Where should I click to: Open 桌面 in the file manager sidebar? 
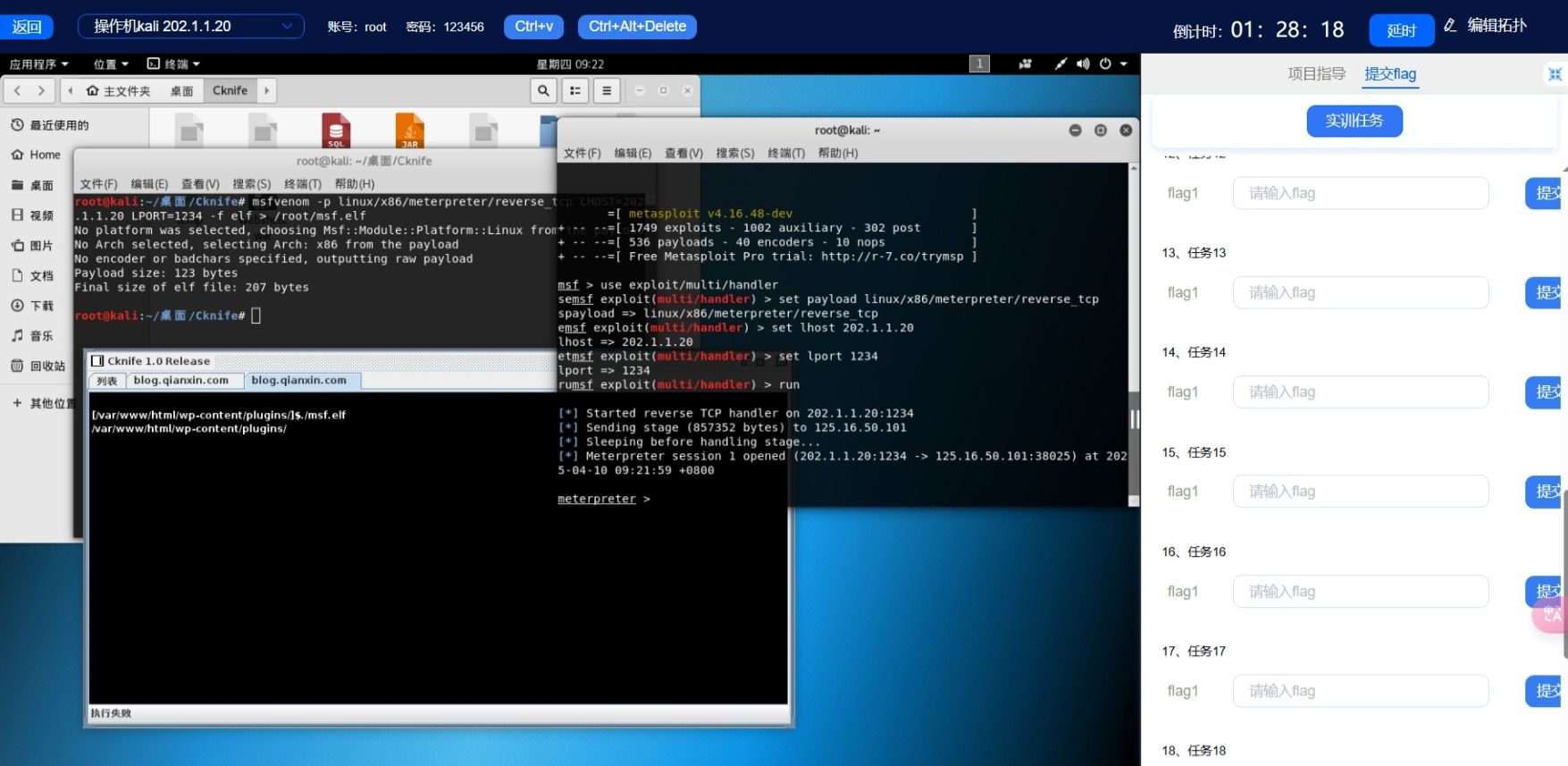point(33,185)
